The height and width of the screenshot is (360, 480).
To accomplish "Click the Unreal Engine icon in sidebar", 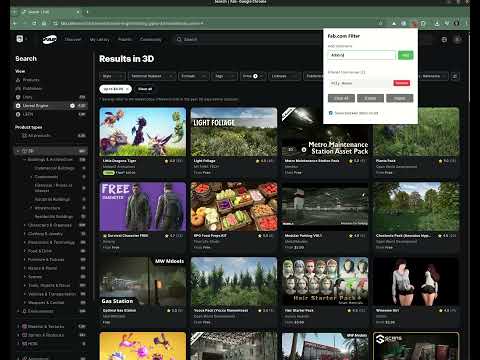I will click(x=18, y=106).
